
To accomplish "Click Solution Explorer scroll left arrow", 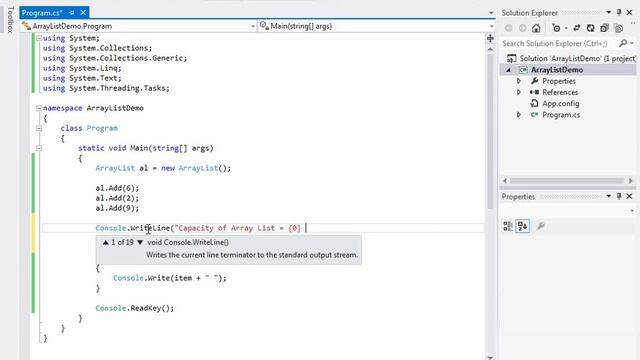I will 505,181.
